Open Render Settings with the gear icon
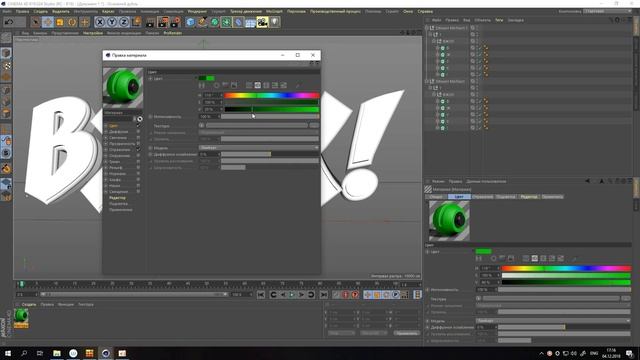640x360 pixels. [x=176, y=22]
